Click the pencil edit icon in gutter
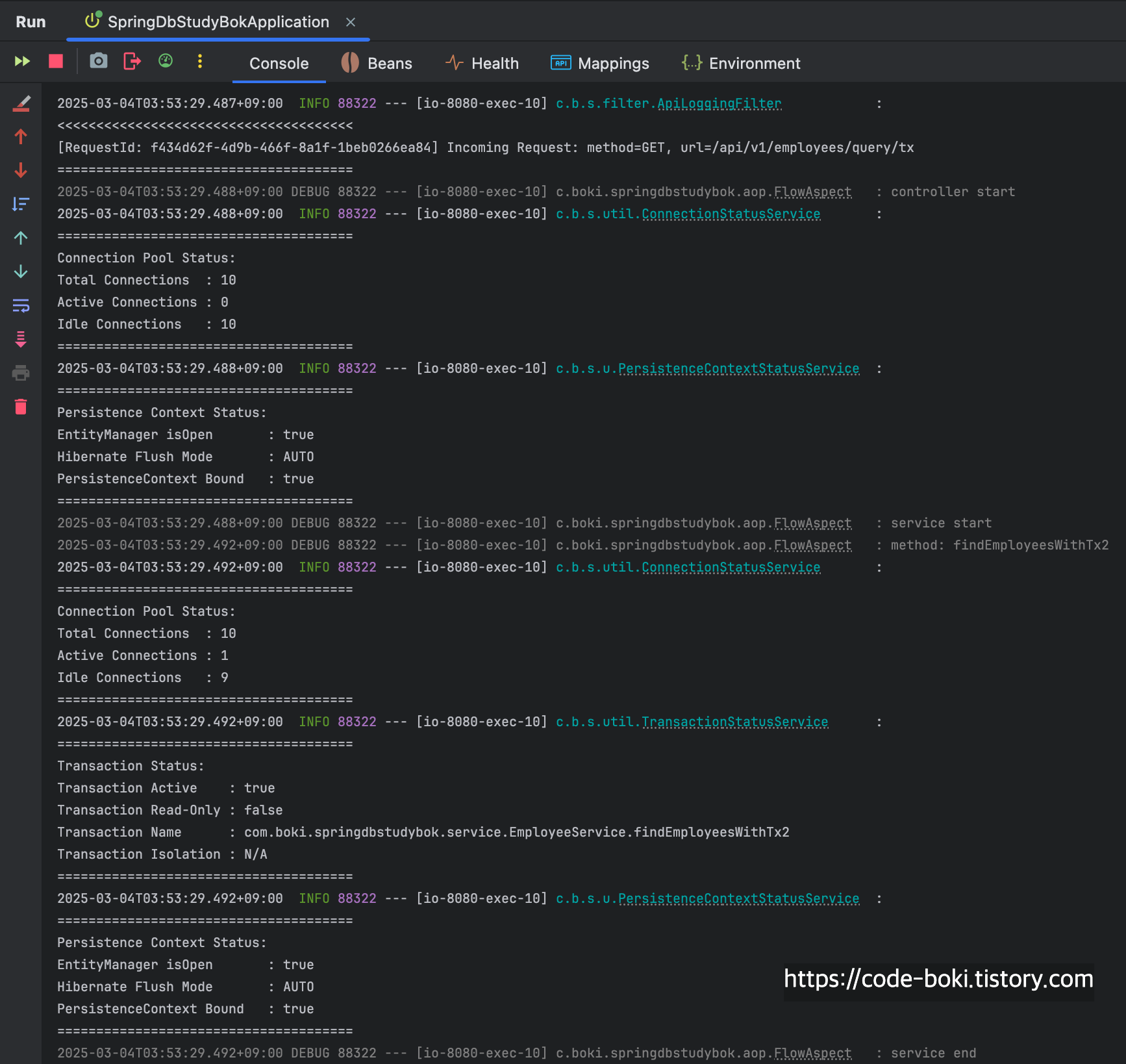 pos(21,103)
